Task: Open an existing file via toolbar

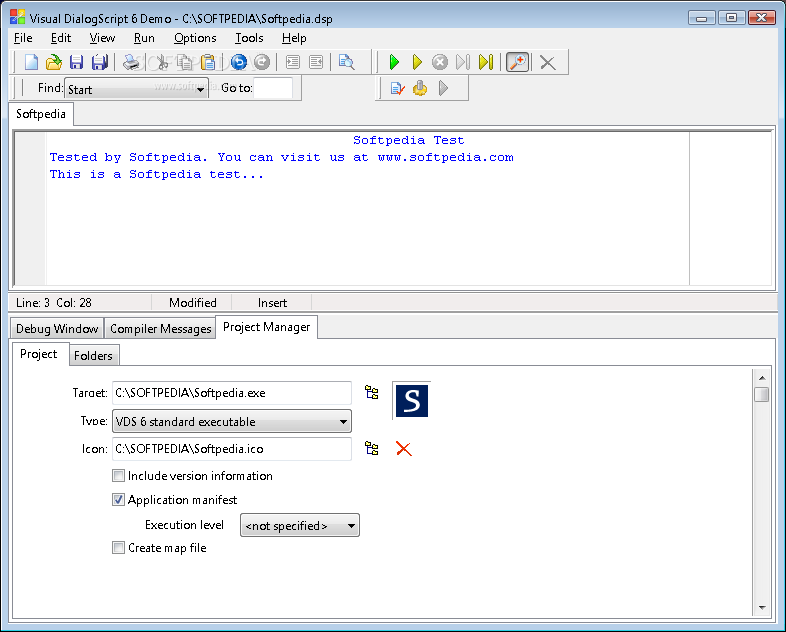Action: [54, 62]
